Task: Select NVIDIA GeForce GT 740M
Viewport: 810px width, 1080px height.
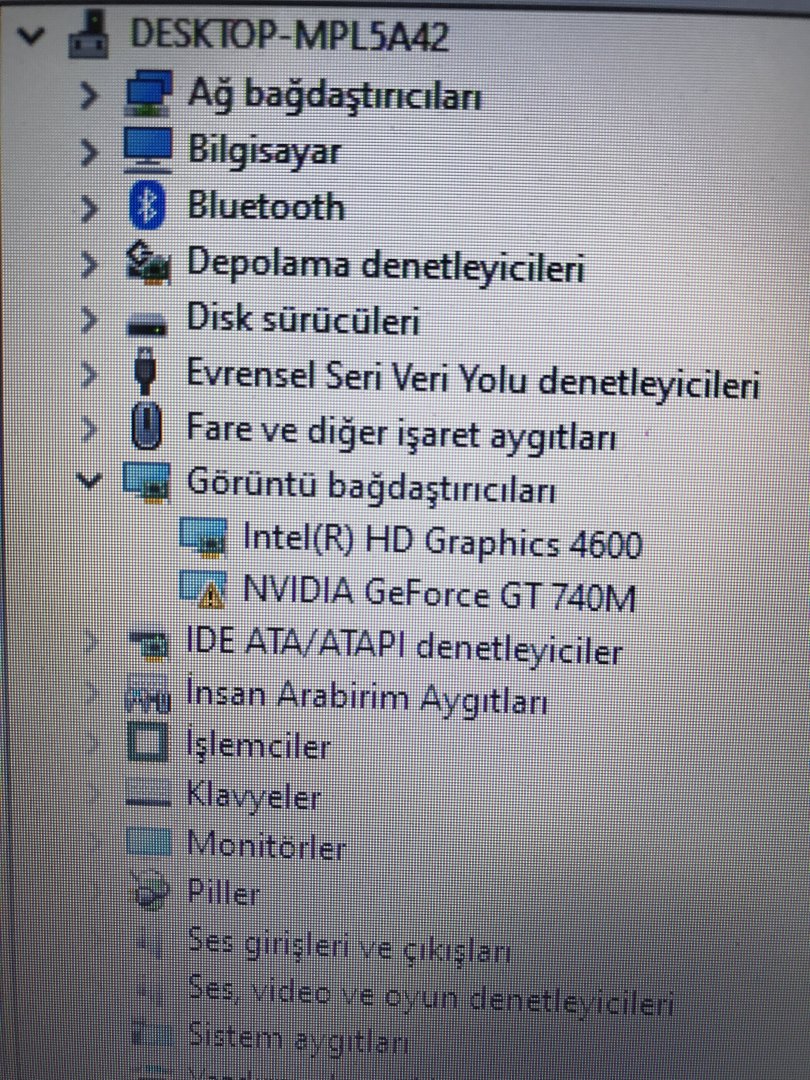Action: coord(439,594)
